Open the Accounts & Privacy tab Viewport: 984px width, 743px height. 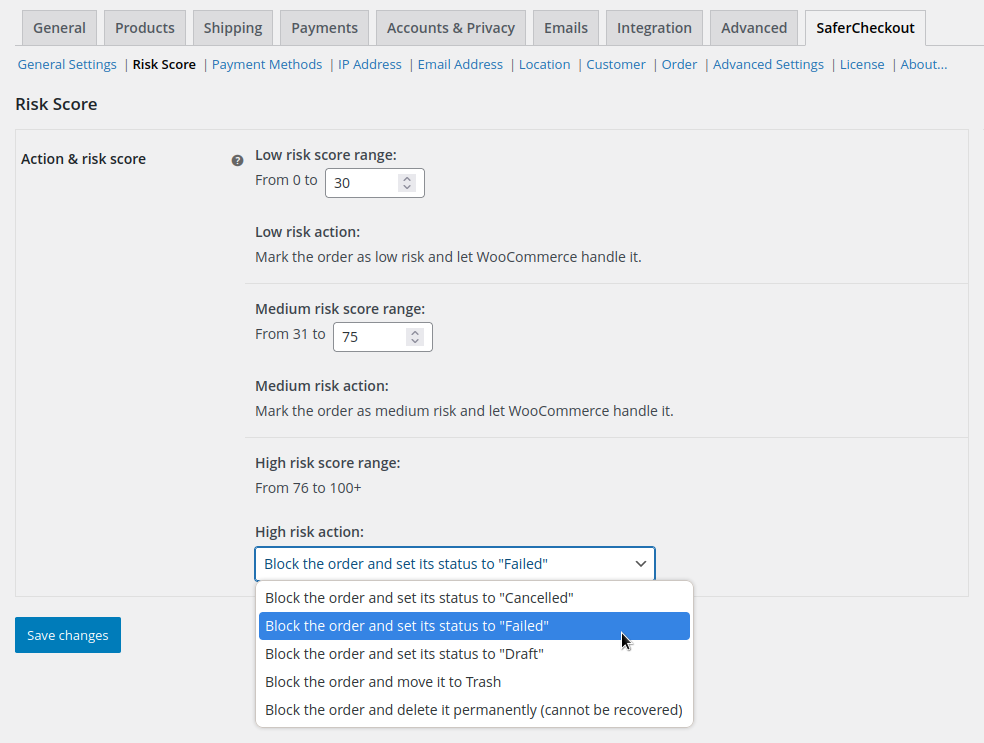(451, 28)
